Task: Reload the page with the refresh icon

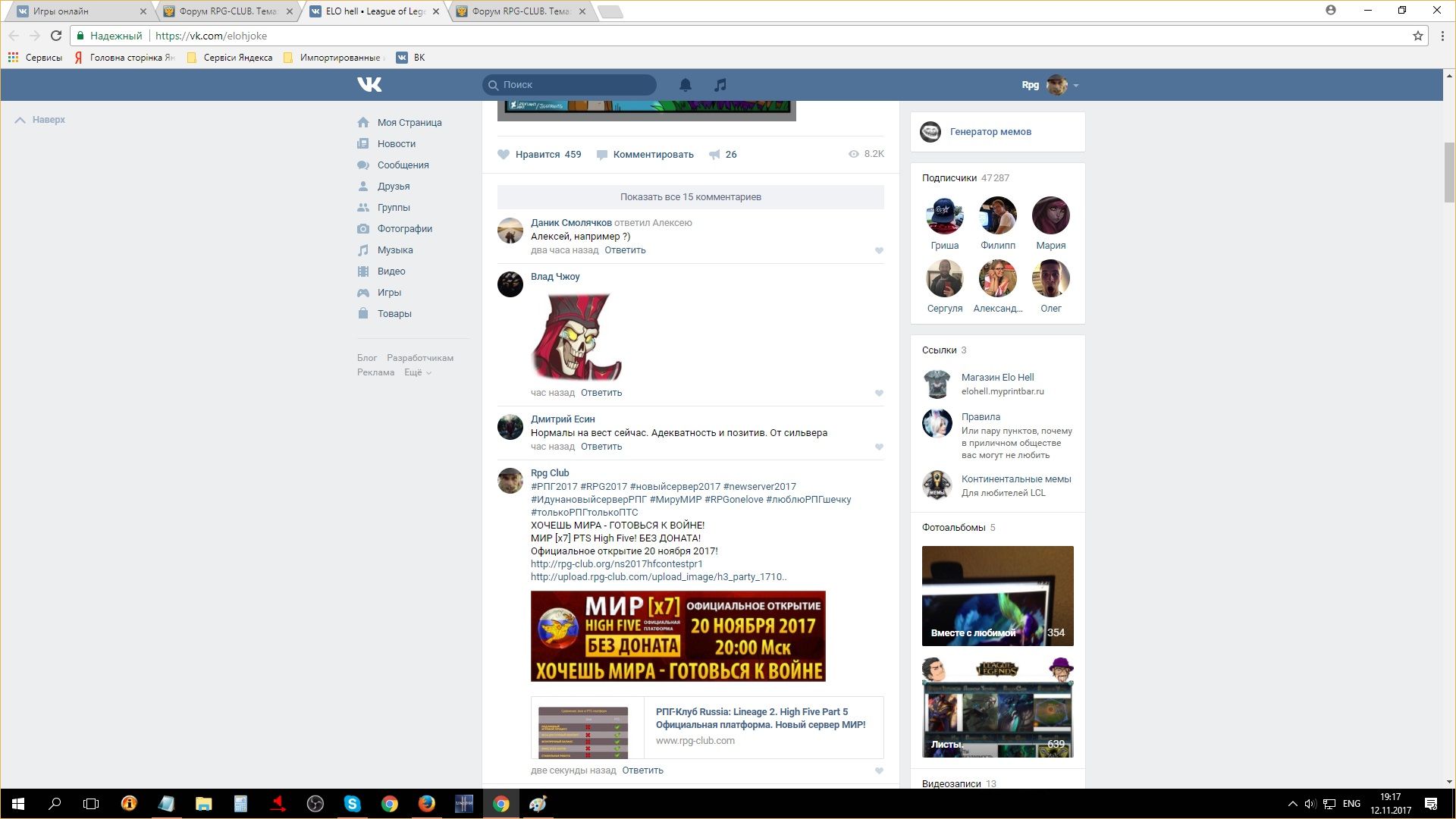Action: [x=56, y=36]
